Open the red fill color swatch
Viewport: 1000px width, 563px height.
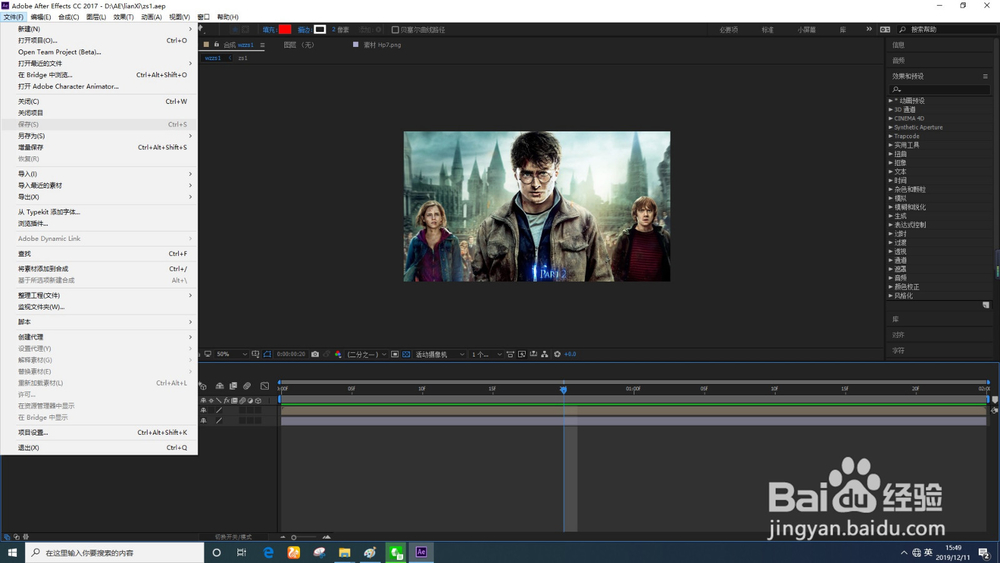285,29
